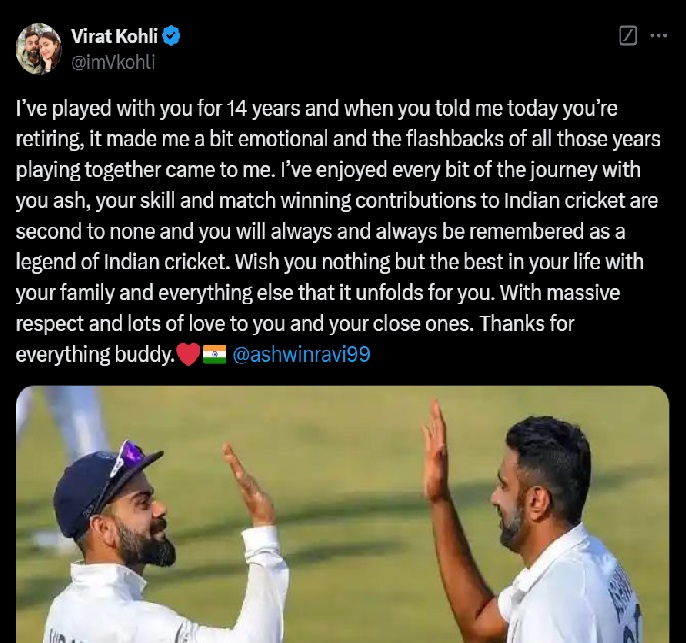Viewport: 686px width, 643px height.
Task: Click the text "everything buddy."
Action: (95, 355)
